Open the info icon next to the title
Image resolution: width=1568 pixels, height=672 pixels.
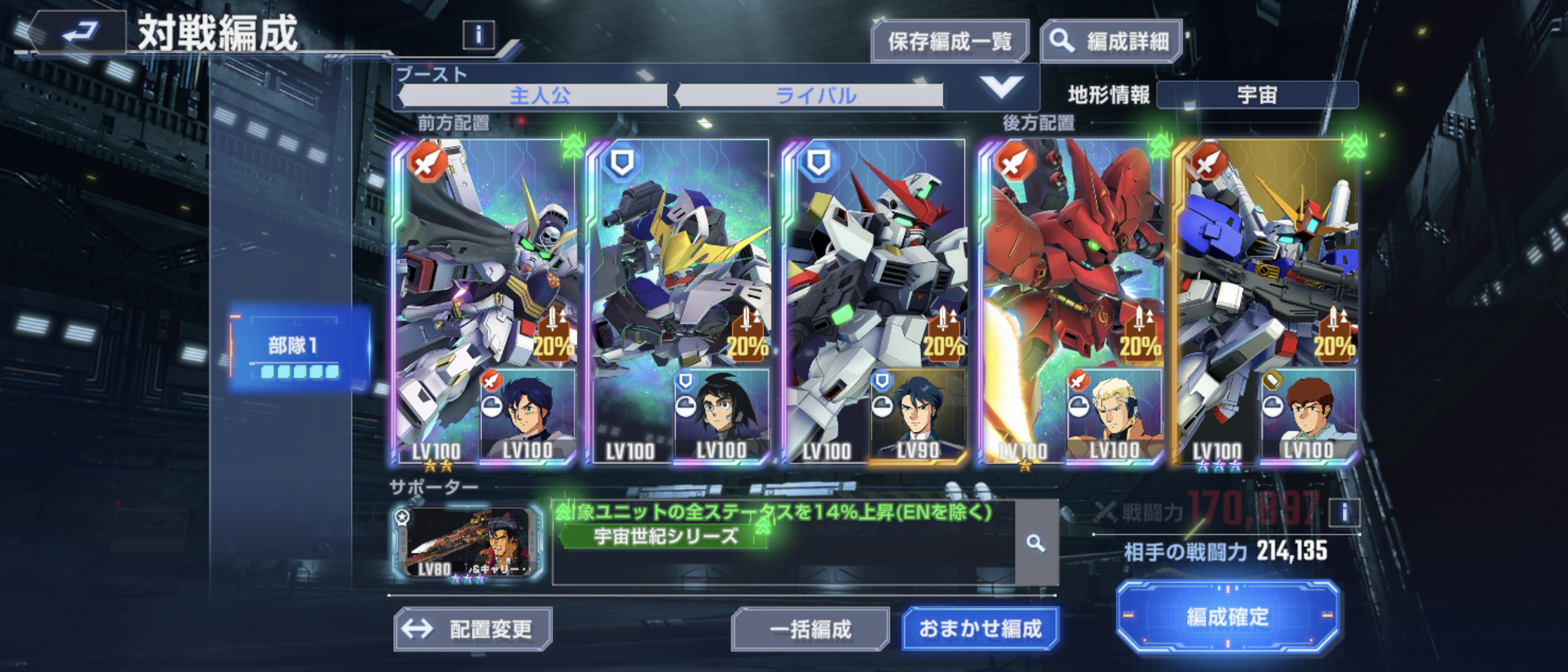tap(478, 35)
